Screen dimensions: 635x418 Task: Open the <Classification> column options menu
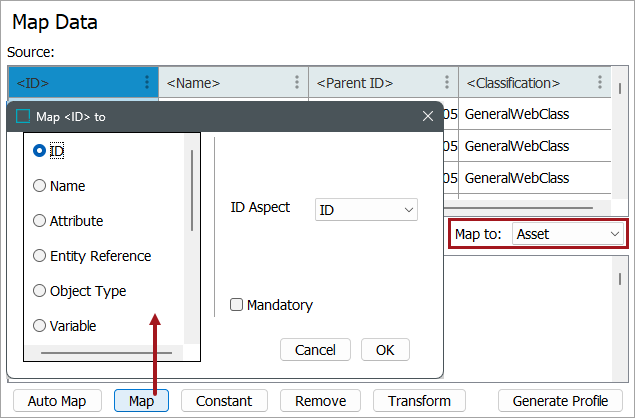[x=600, y=82]
